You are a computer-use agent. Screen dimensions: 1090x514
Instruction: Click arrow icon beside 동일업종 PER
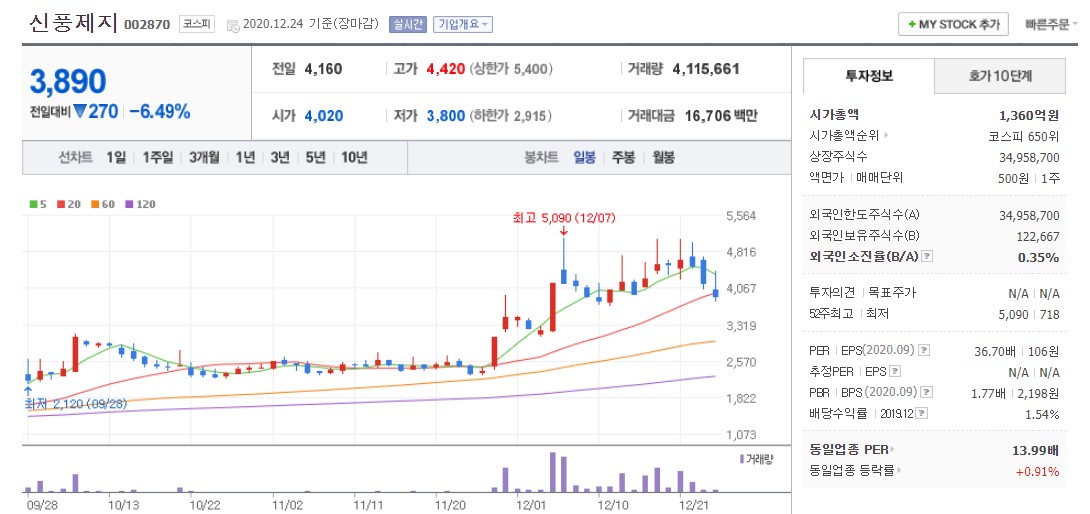tap(894, 449)
